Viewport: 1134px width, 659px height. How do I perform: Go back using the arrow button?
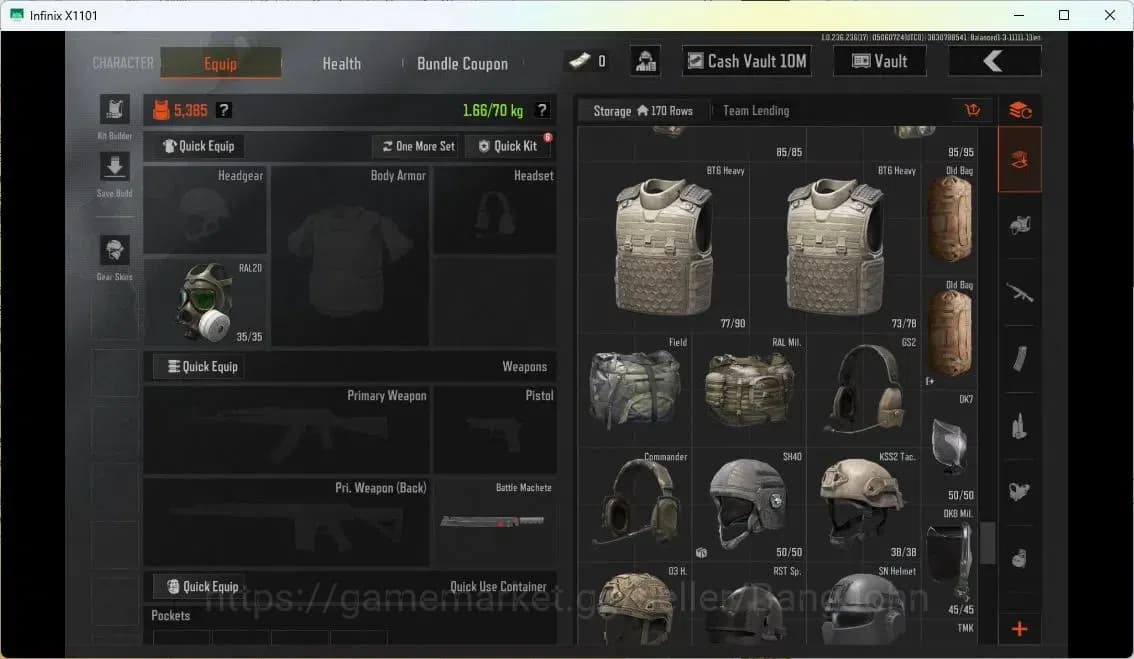tap(994, 61)
